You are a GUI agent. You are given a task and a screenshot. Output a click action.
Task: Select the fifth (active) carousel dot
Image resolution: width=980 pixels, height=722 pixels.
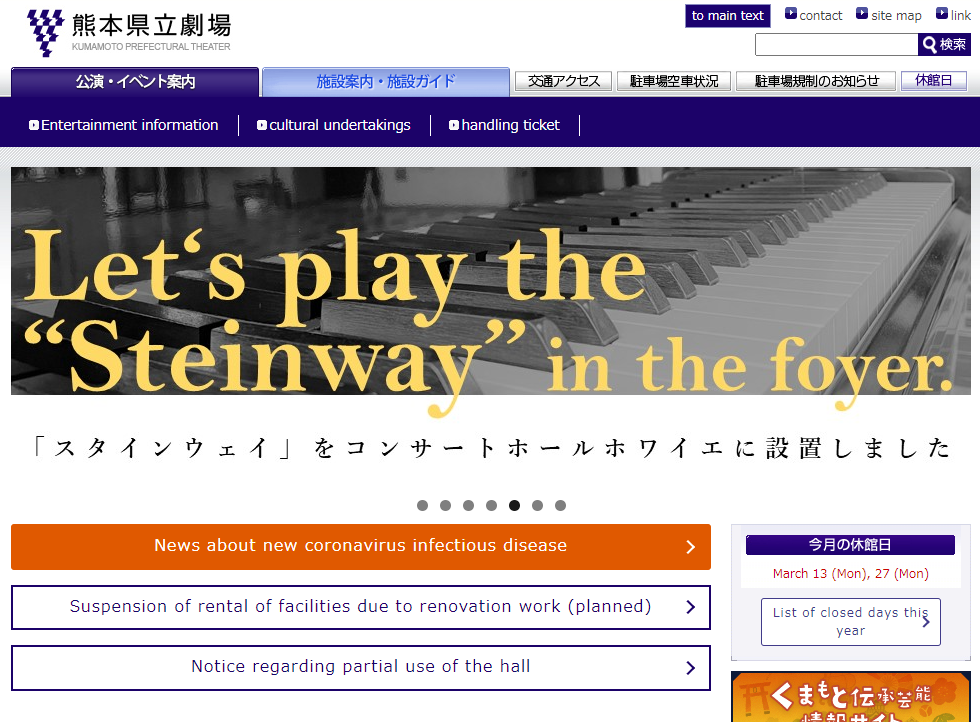514,505
